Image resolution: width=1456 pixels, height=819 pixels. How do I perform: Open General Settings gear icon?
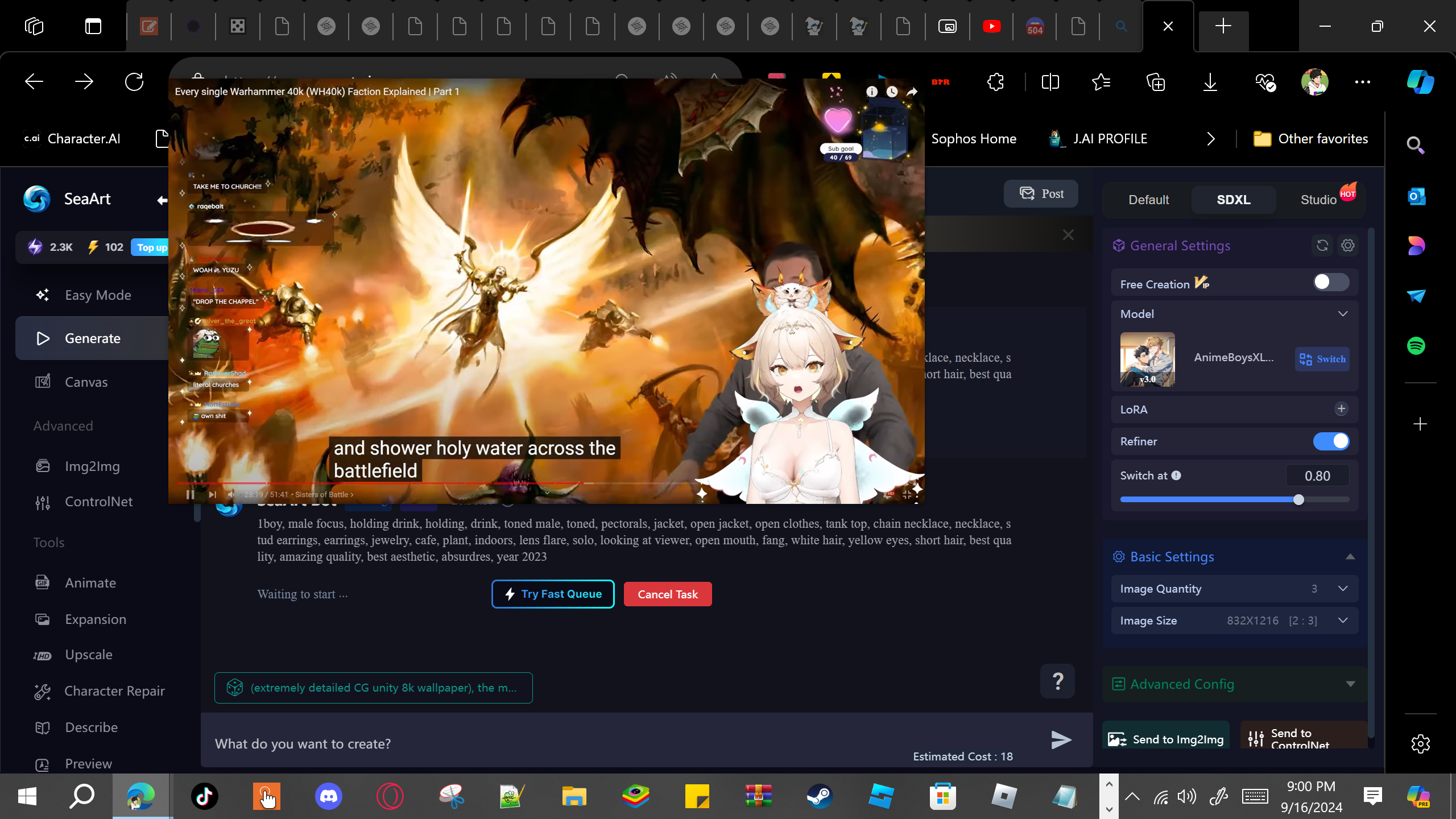[1348, 246]
